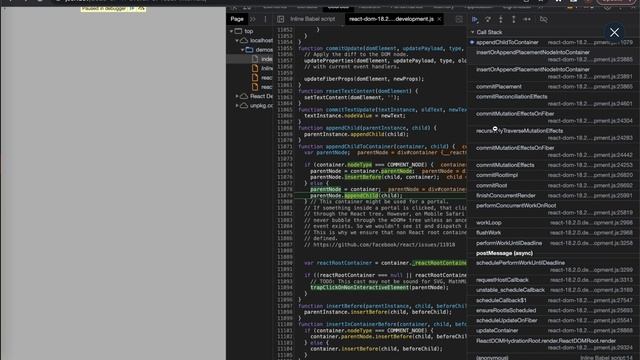Select flushWork call stack frame
This screenshot has width=640, height=360.
click(x=554, y=233)
